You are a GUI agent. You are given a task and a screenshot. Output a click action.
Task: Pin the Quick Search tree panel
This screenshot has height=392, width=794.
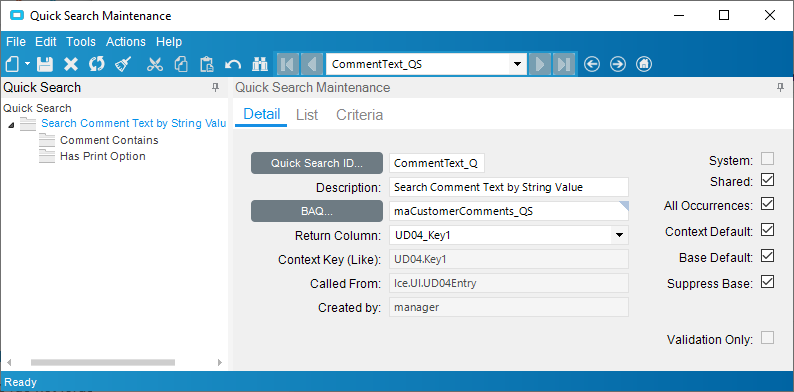pyautogui.click(x=216, y=88)
